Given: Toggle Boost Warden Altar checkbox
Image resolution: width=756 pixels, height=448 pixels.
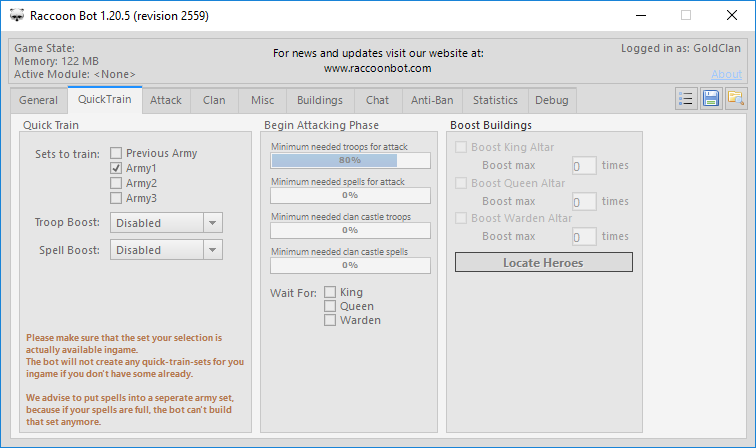Looking at the screenshot, I should (x=461, y=218).
